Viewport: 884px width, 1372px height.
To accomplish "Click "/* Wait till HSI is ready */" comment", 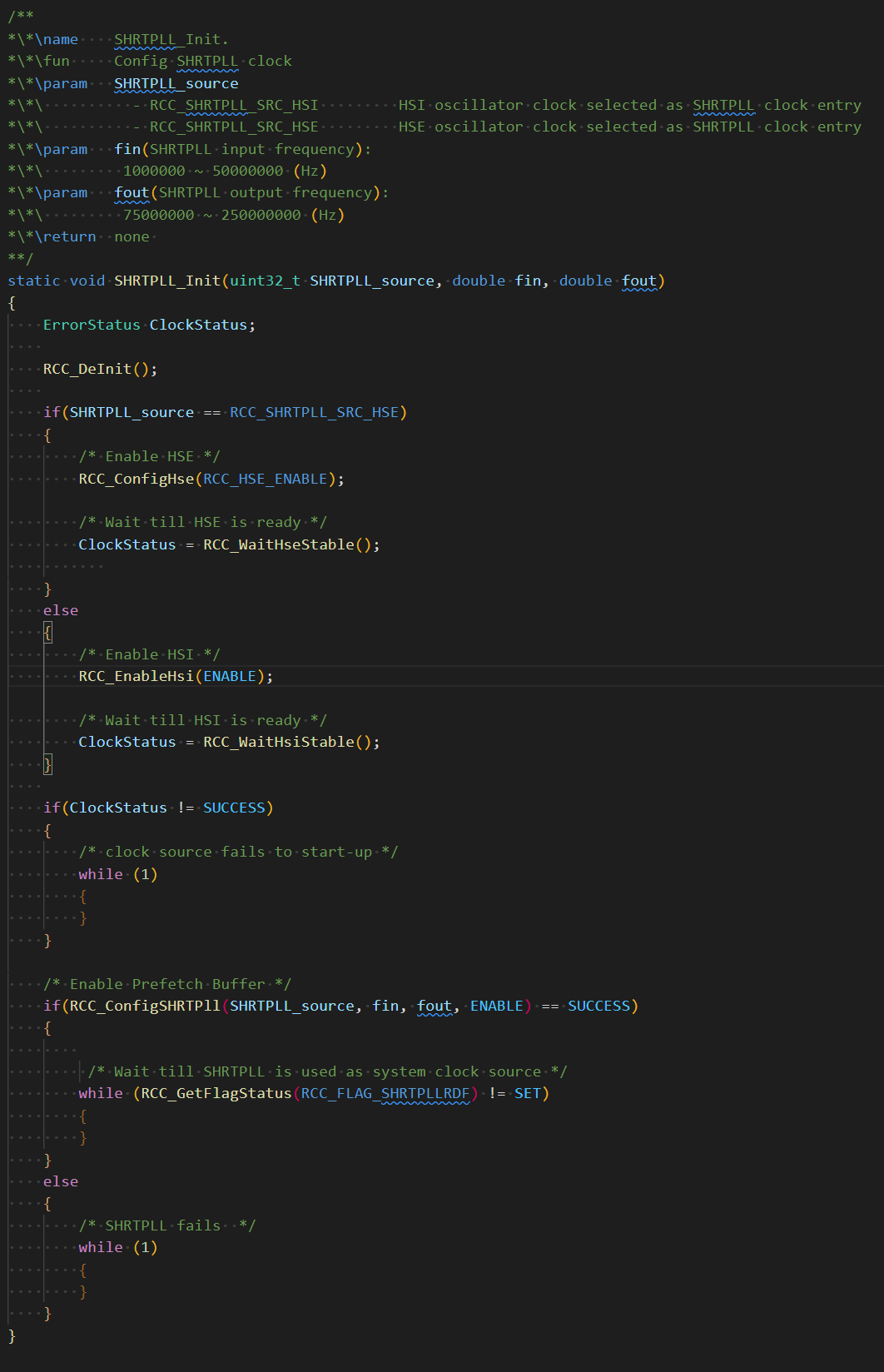I will pos(202,720).
